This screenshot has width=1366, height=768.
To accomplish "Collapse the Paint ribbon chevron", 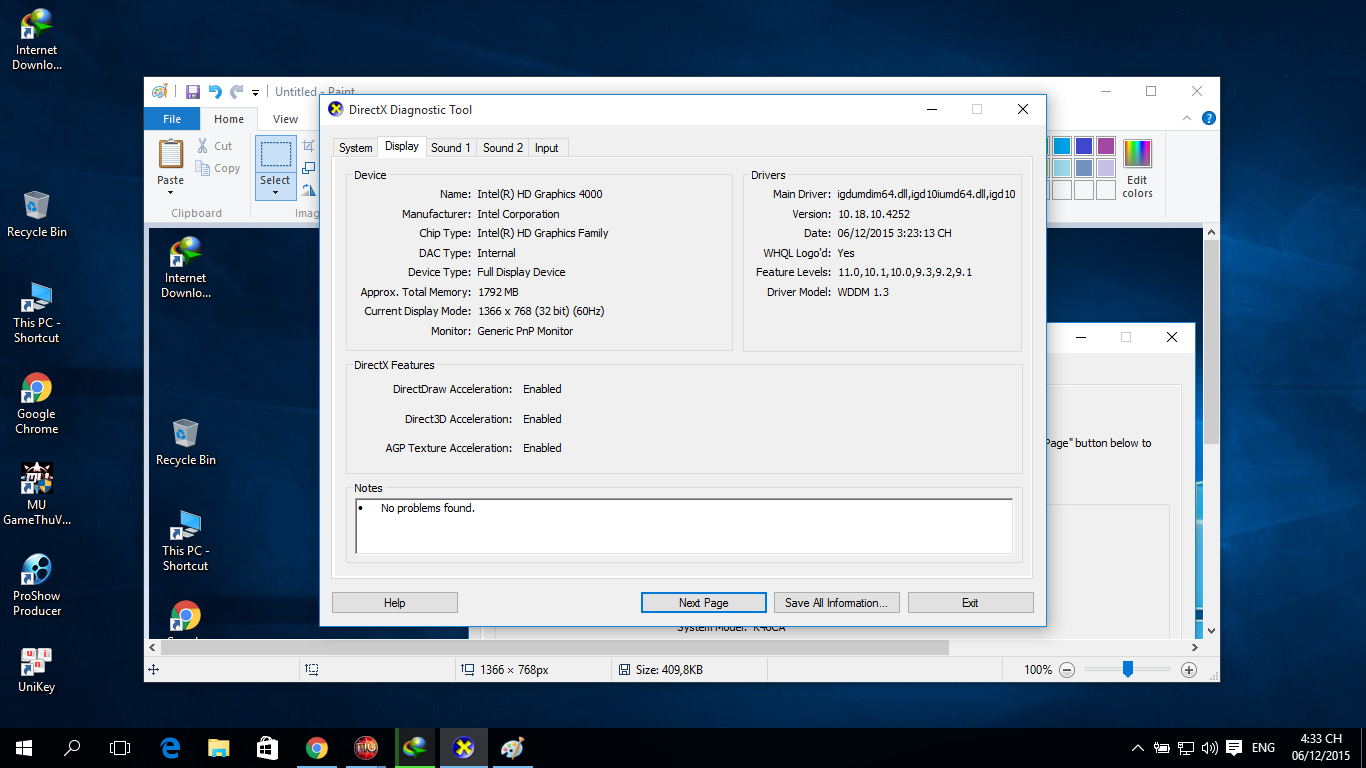I will (x=1189, y=118).
